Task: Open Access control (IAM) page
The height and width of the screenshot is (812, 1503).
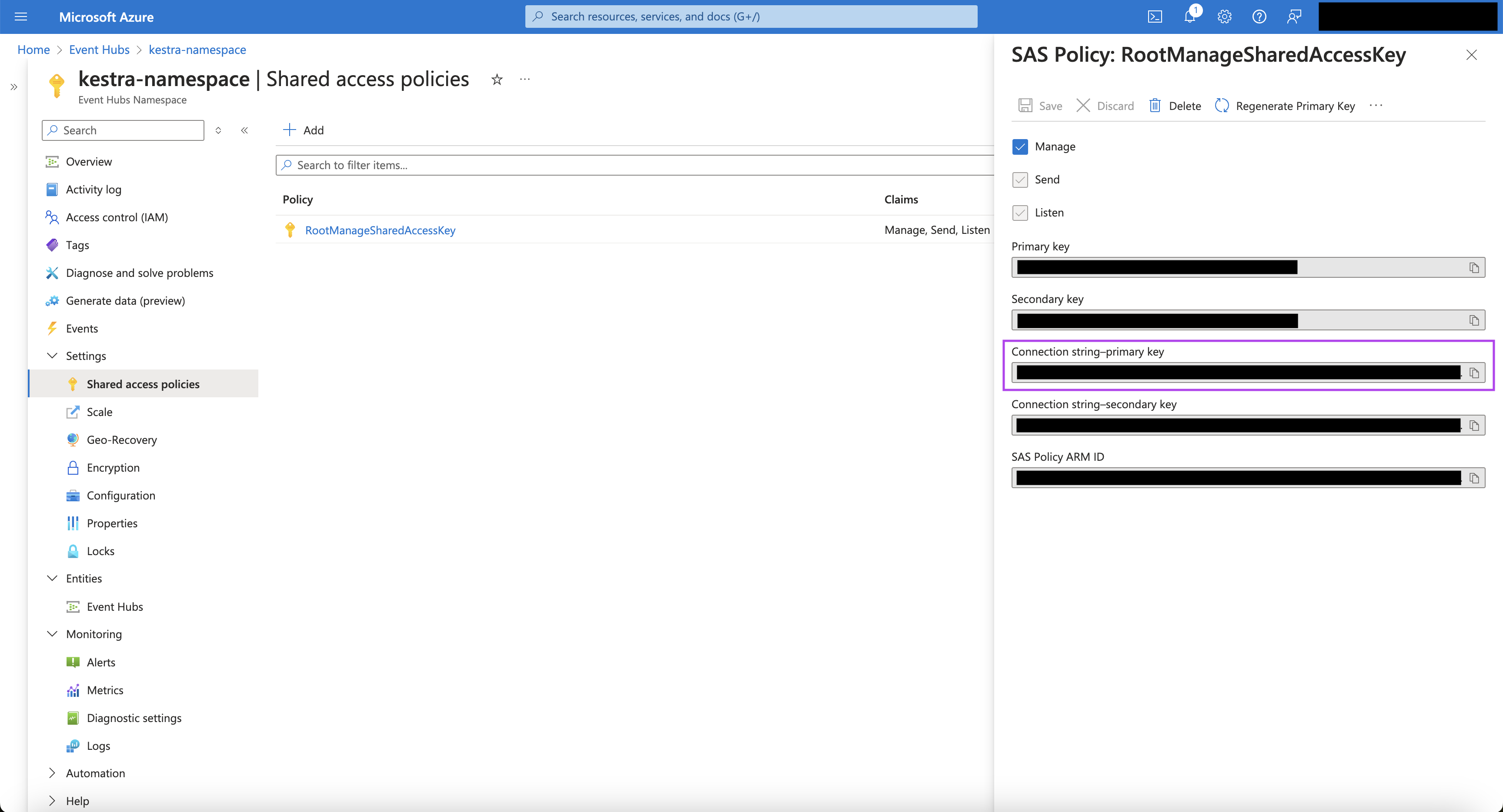Action: tap(117, 217)
